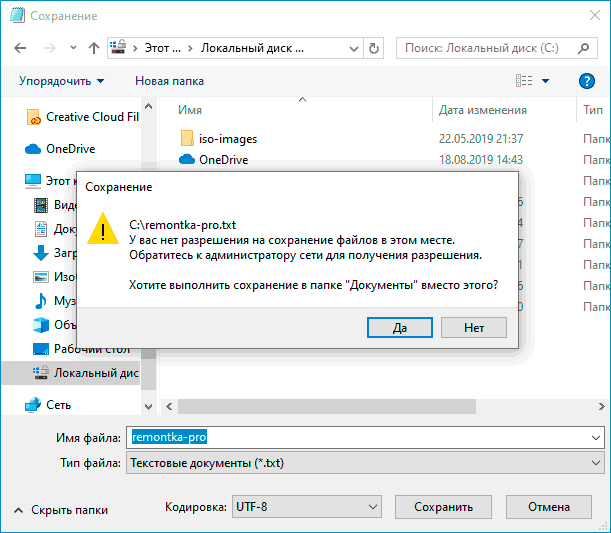Click the Этот компьютер monitor icon
The height and width of the screenshot is (533, 611).
coord(33,181)
